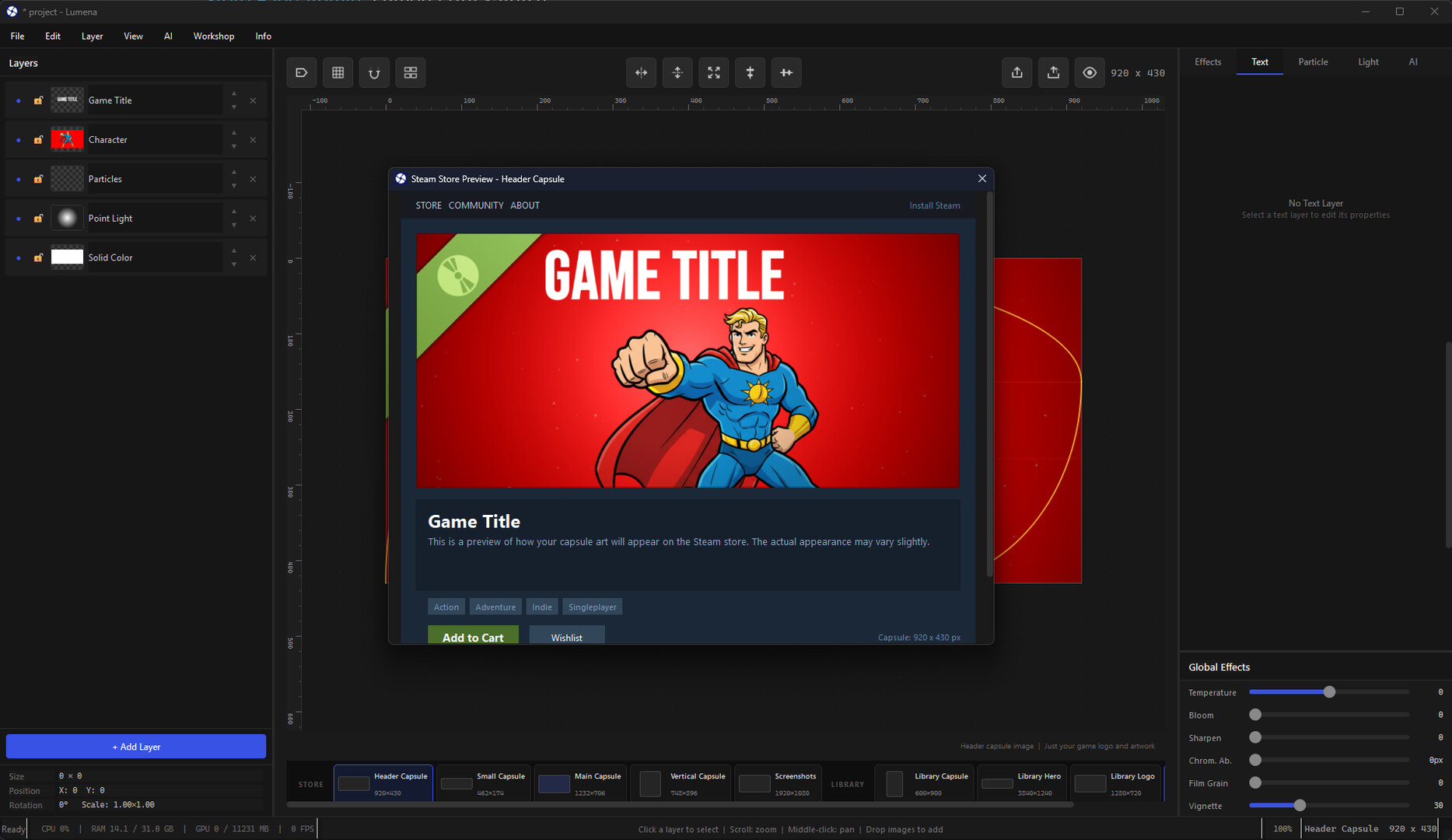Viewport: 1452px width, 840px height.
Task: Click the center vertically alignment icon
Action: tap(677, 72)
